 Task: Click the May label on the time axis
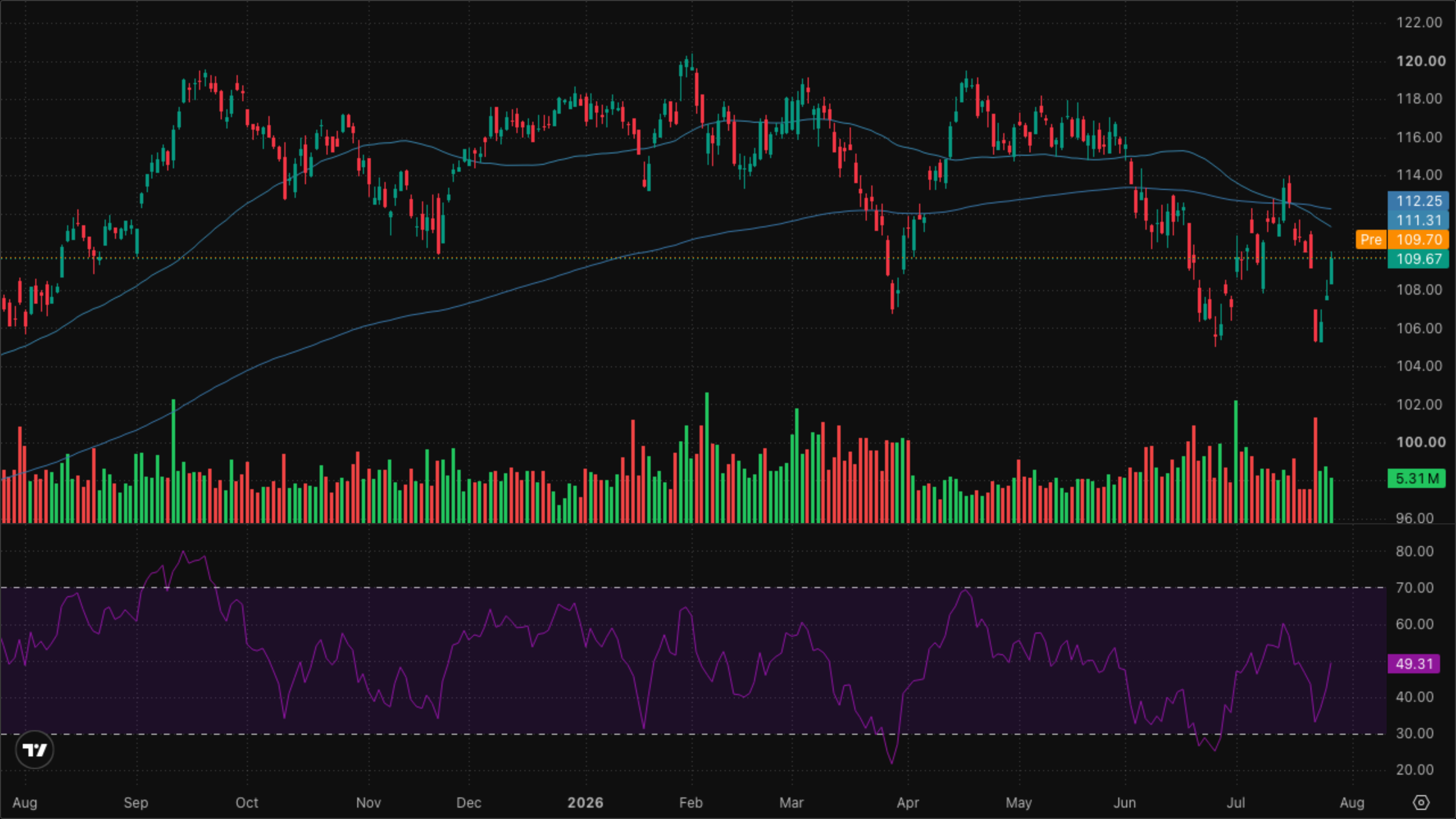(x=1018, y=803)
